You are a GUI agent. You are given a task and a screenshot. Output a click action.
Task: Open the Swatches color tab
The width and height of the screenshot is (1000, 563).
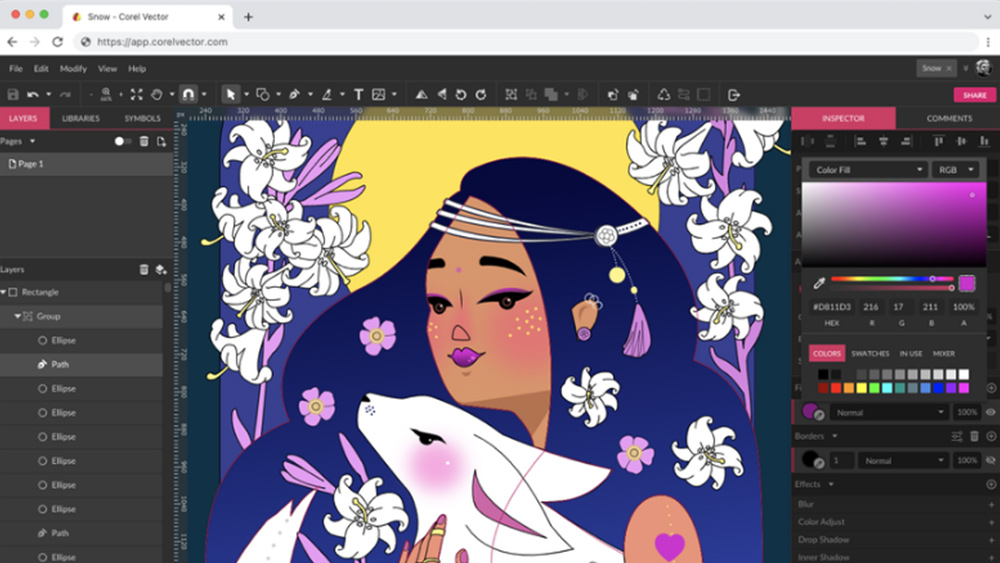point(870,353)
